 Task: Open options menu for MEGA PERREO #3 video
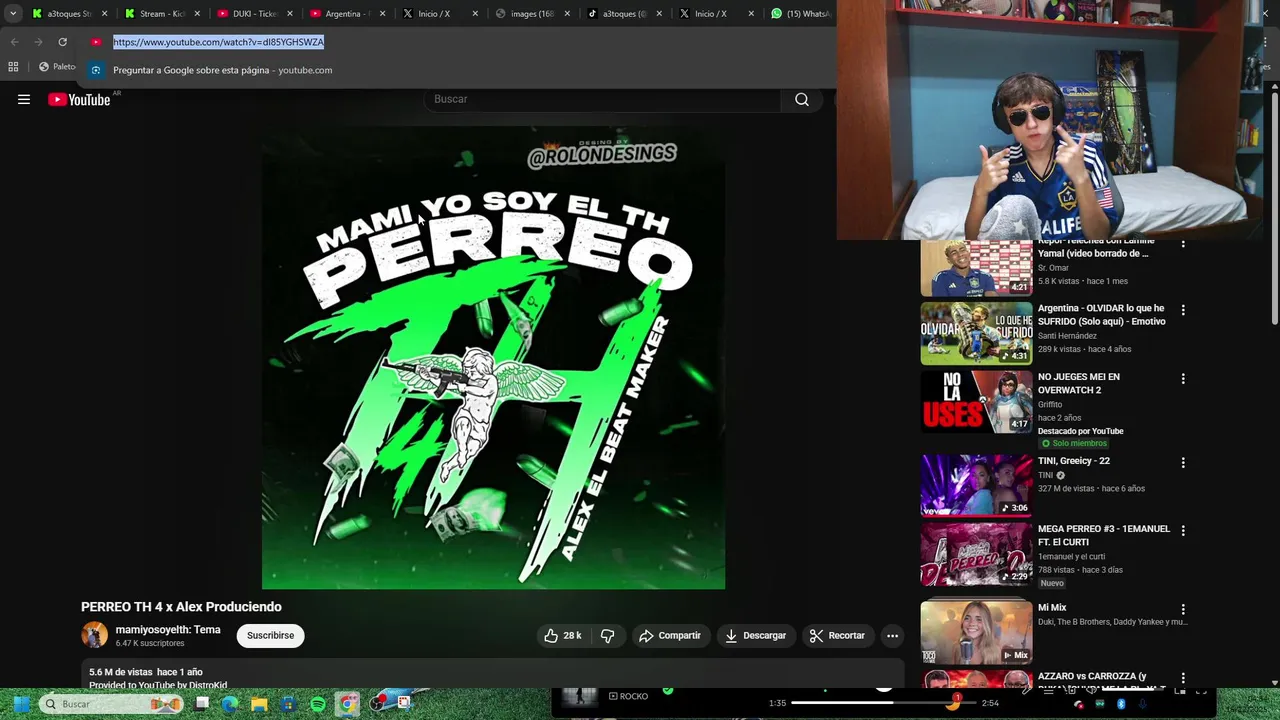(1183, 530)
